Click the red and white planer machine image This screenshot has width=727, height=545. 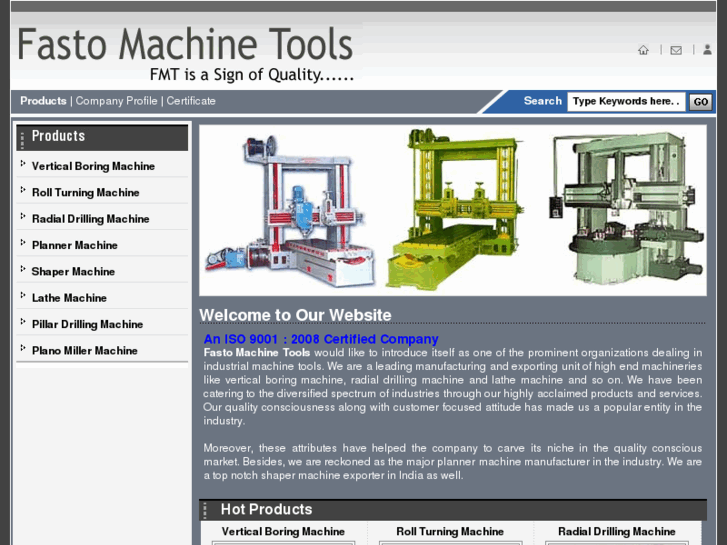pyautogui.click(x=291, y=211)
